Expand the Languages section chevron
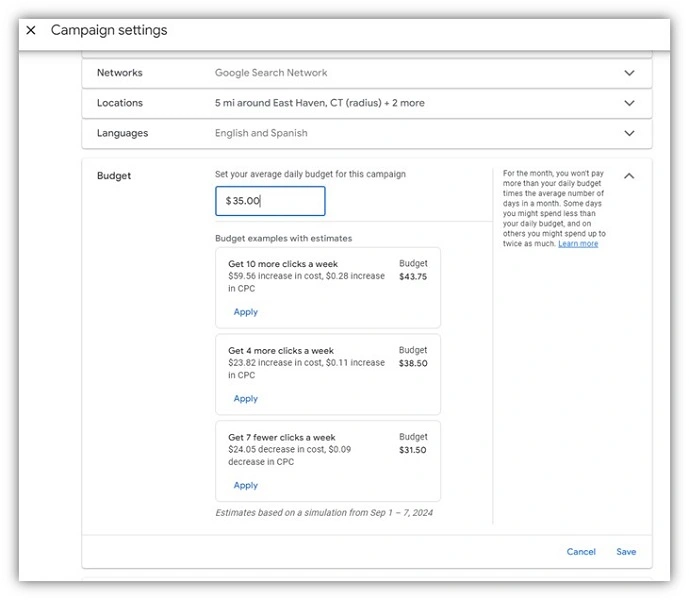Viewport: 689px width, 600px height. 629,133
